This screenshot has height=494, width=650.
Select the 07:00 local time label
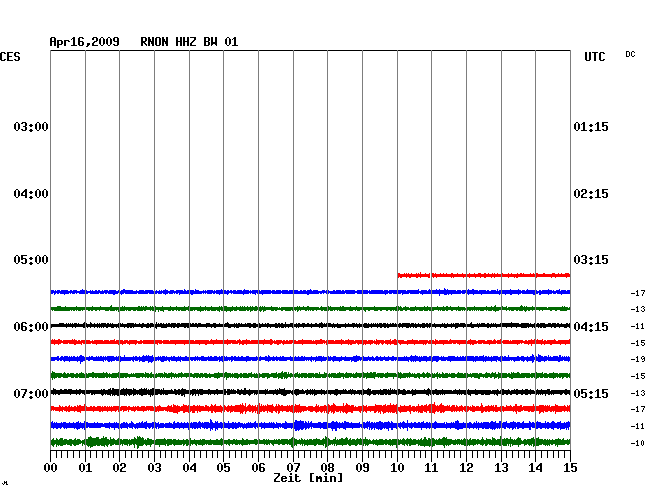coord(31,394)
